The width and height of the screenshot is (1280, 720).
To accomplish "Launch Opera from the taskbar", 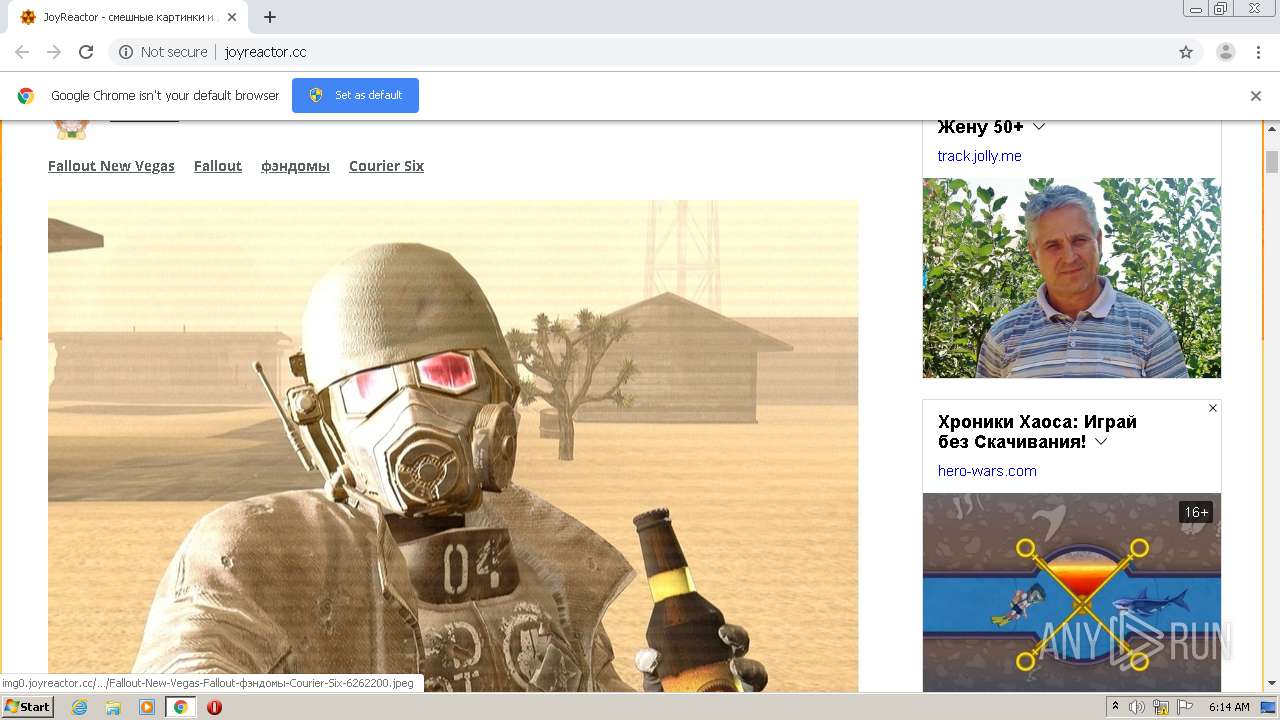I will tap(214, 707).
